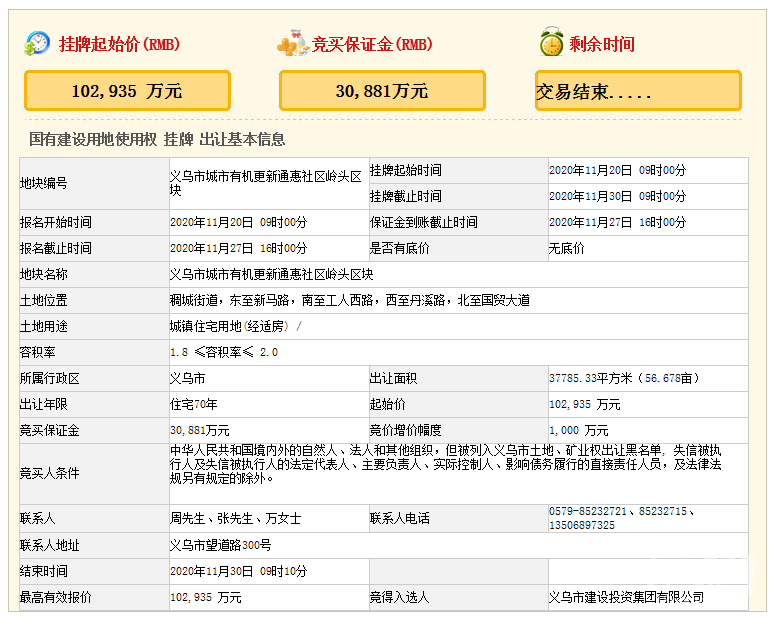
Task: Select the 30,881万元 deposit box
Action: click(x=382, y=91)
